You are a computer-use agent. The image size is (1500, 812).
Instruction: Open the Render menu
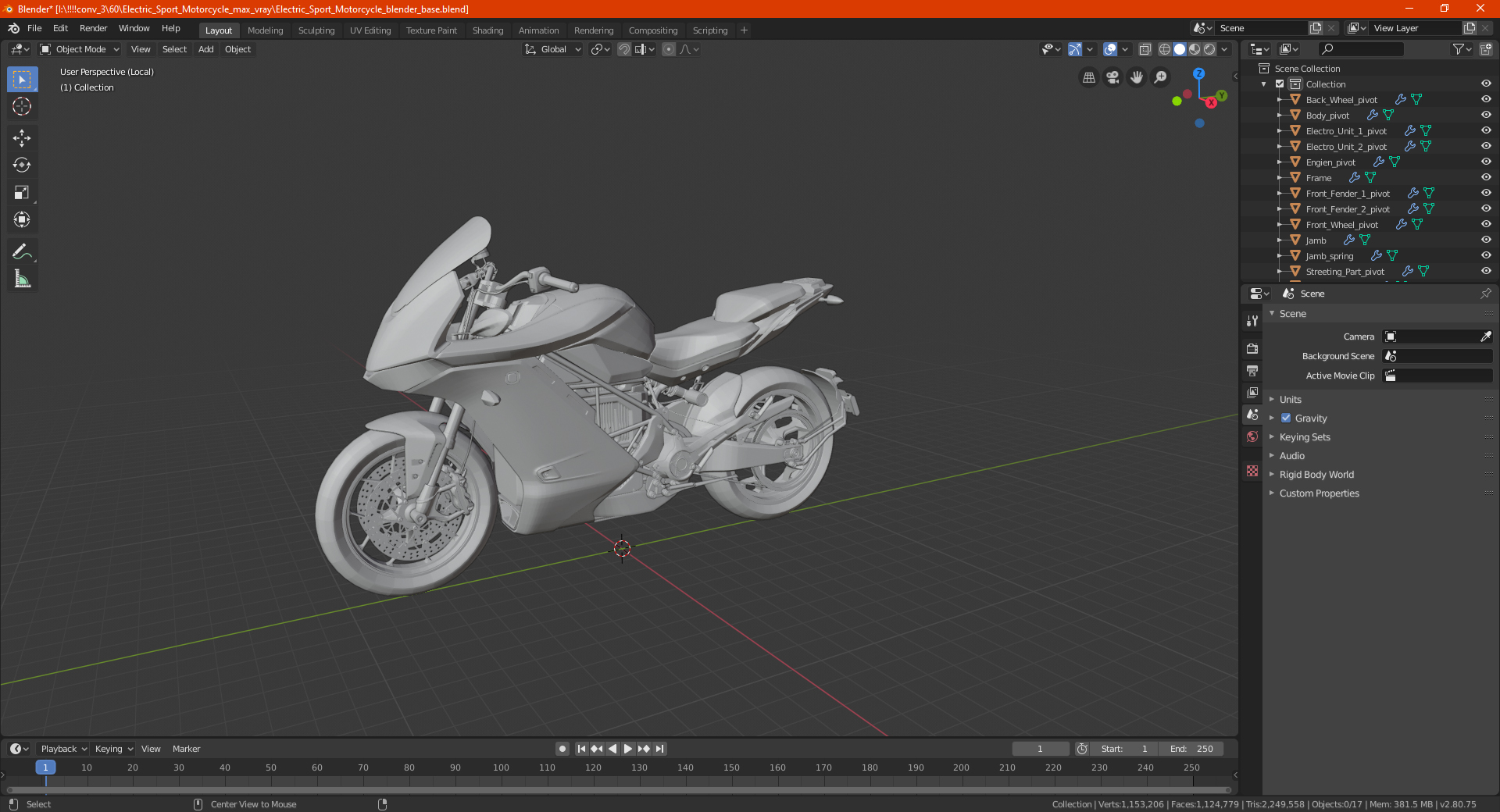[x=93, y=28]
